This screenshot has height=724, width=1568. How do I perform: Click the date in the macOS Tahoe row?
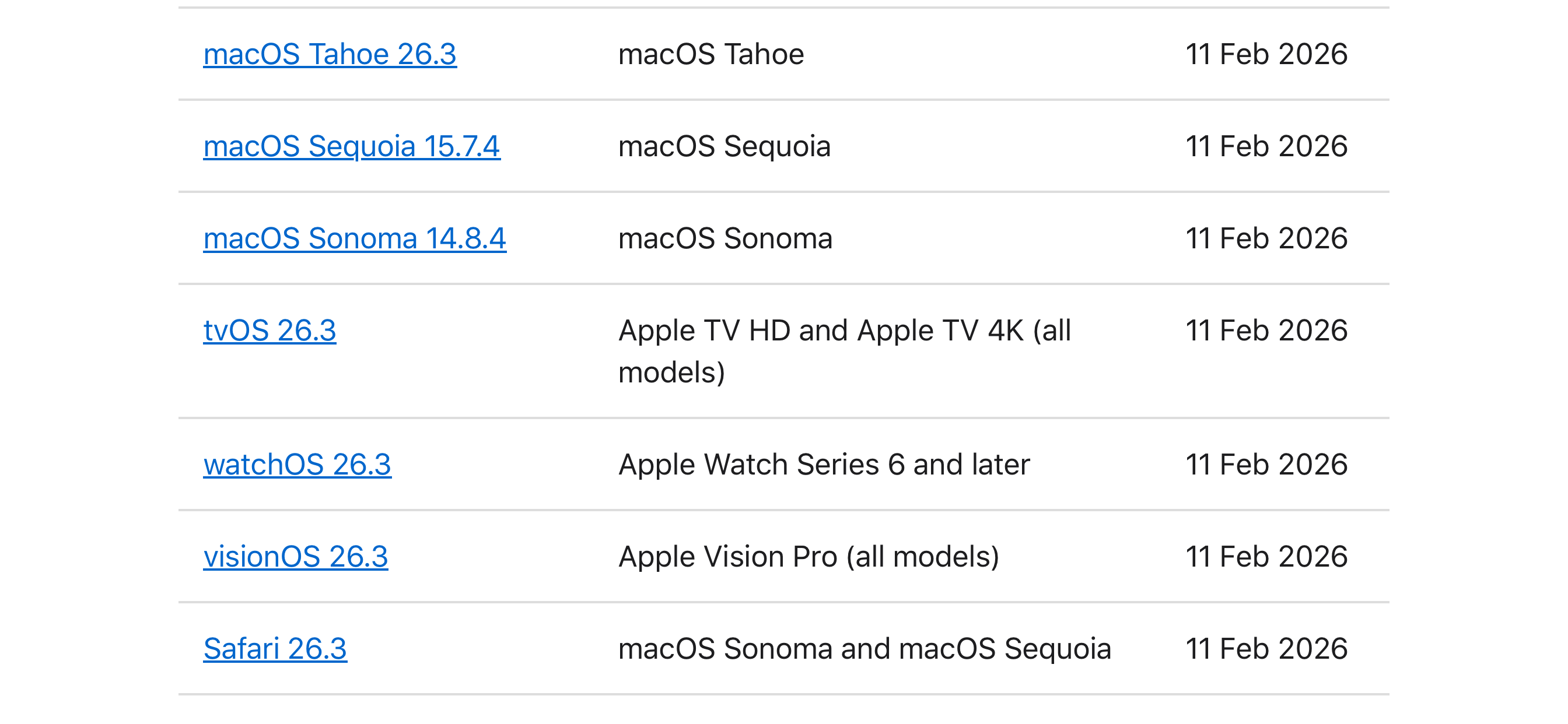click(1266, 55)
